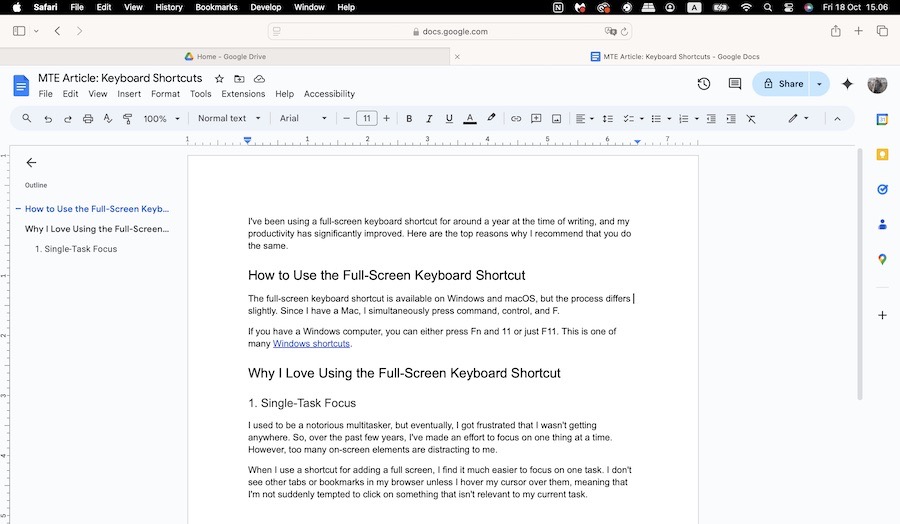Jump to 'Why I Love Using' outline heading
900x524 pixels.
(97, 228)
